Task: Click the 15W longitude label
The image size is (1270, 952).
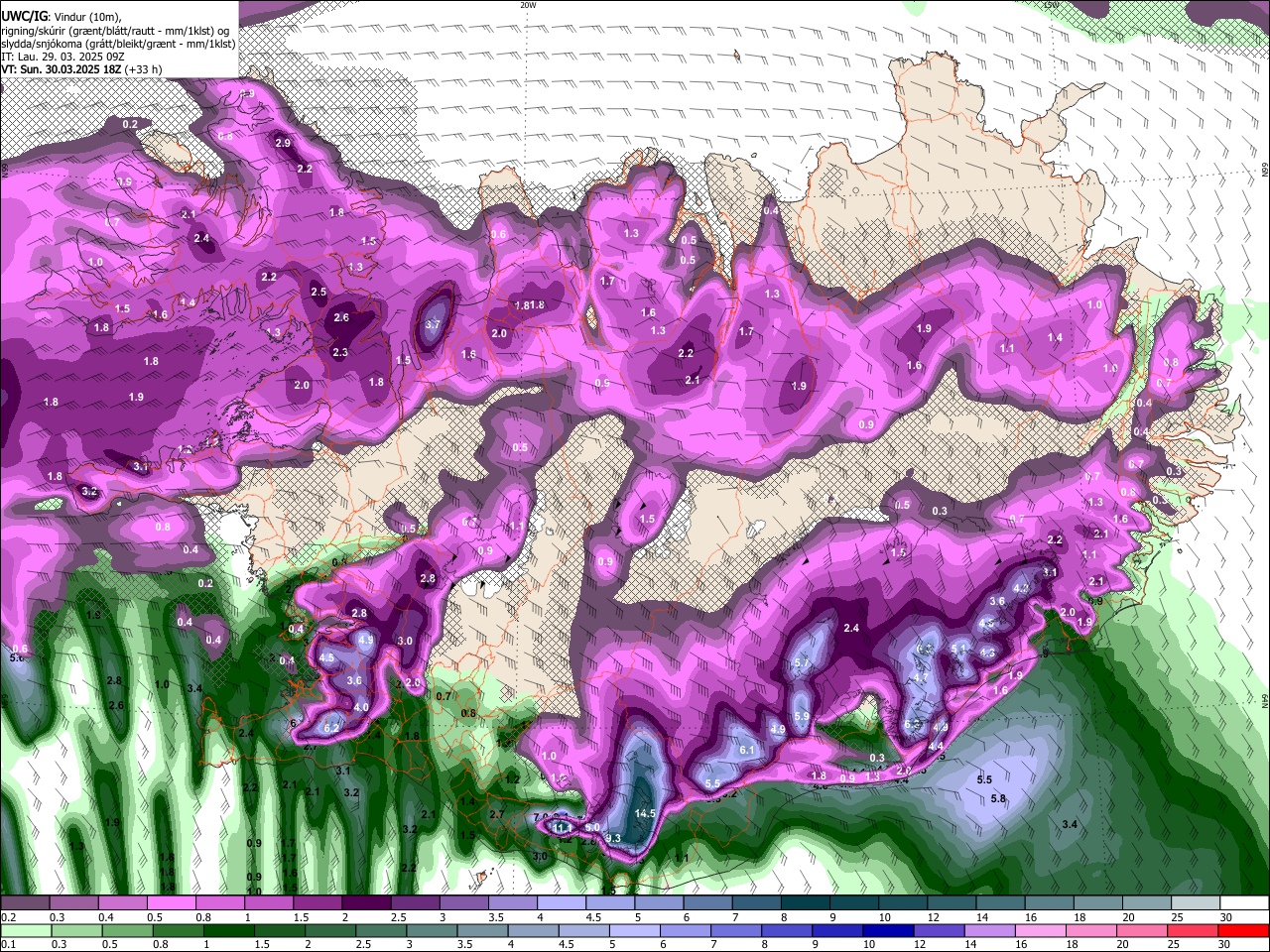Action: [1052, 4]
